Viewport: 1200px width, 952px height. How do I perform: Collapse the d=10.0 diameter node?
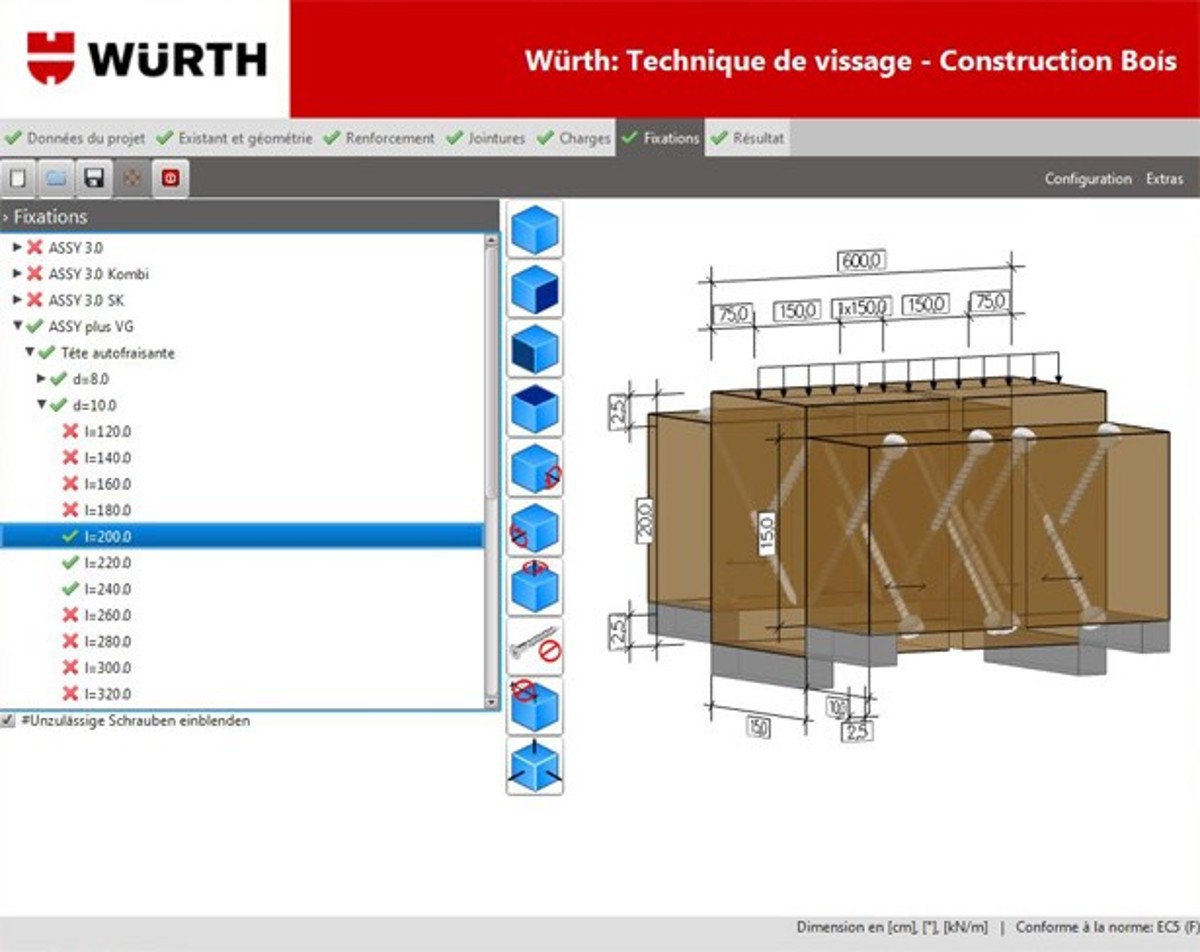coord(42,405)
